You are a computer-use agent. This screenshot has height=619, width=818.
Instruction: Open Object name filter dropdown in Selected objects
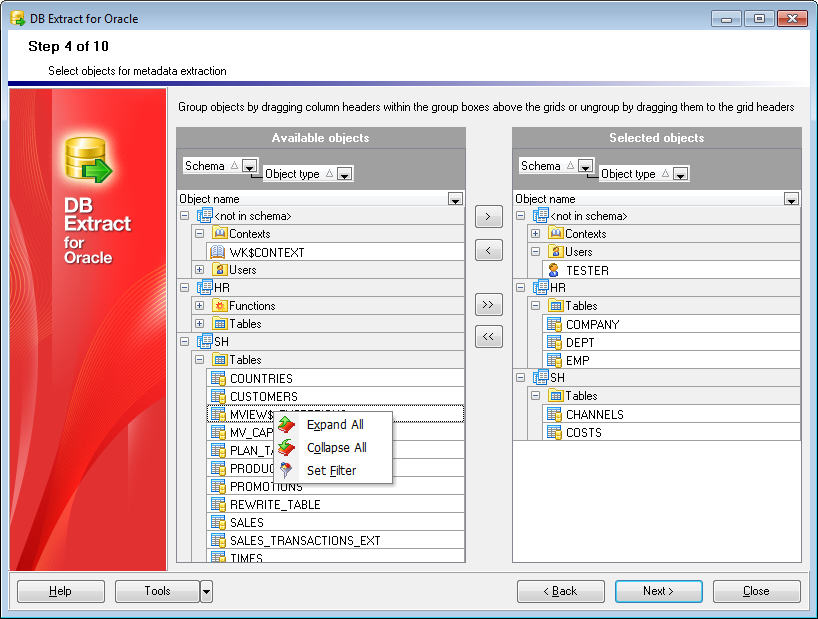[791, 199]
